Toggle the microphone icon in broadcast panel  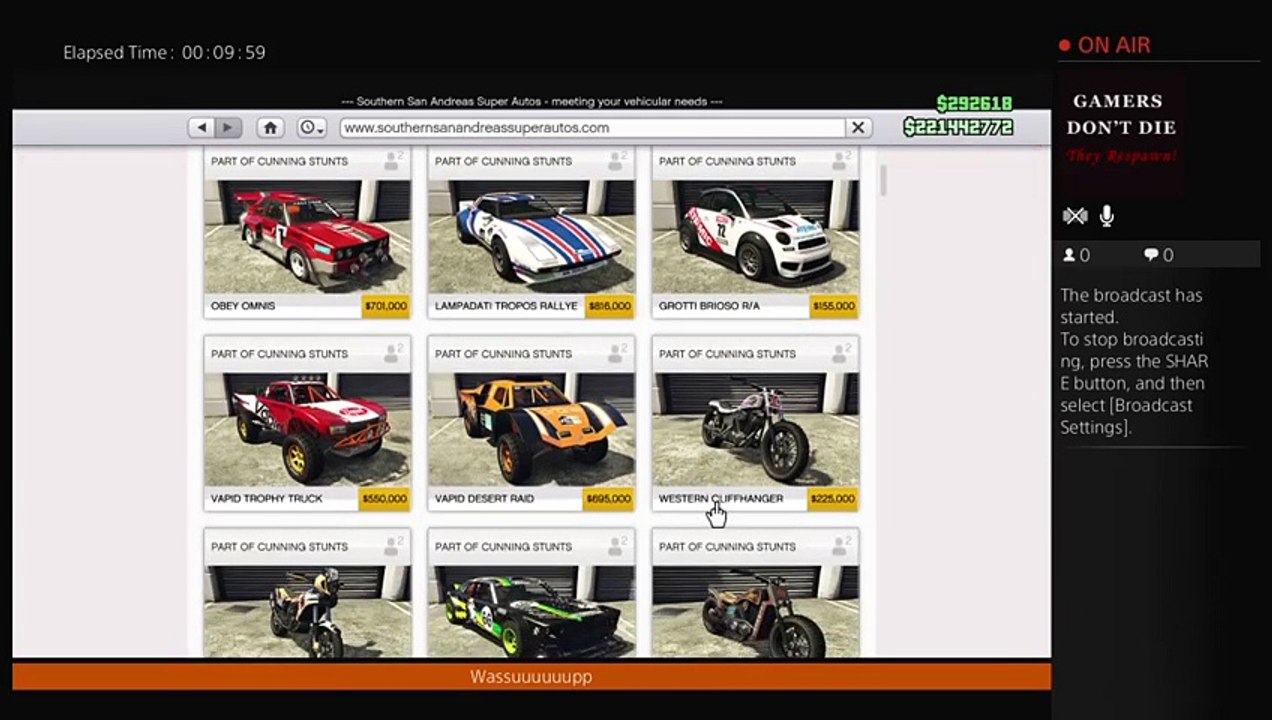tap(1107, 216)
